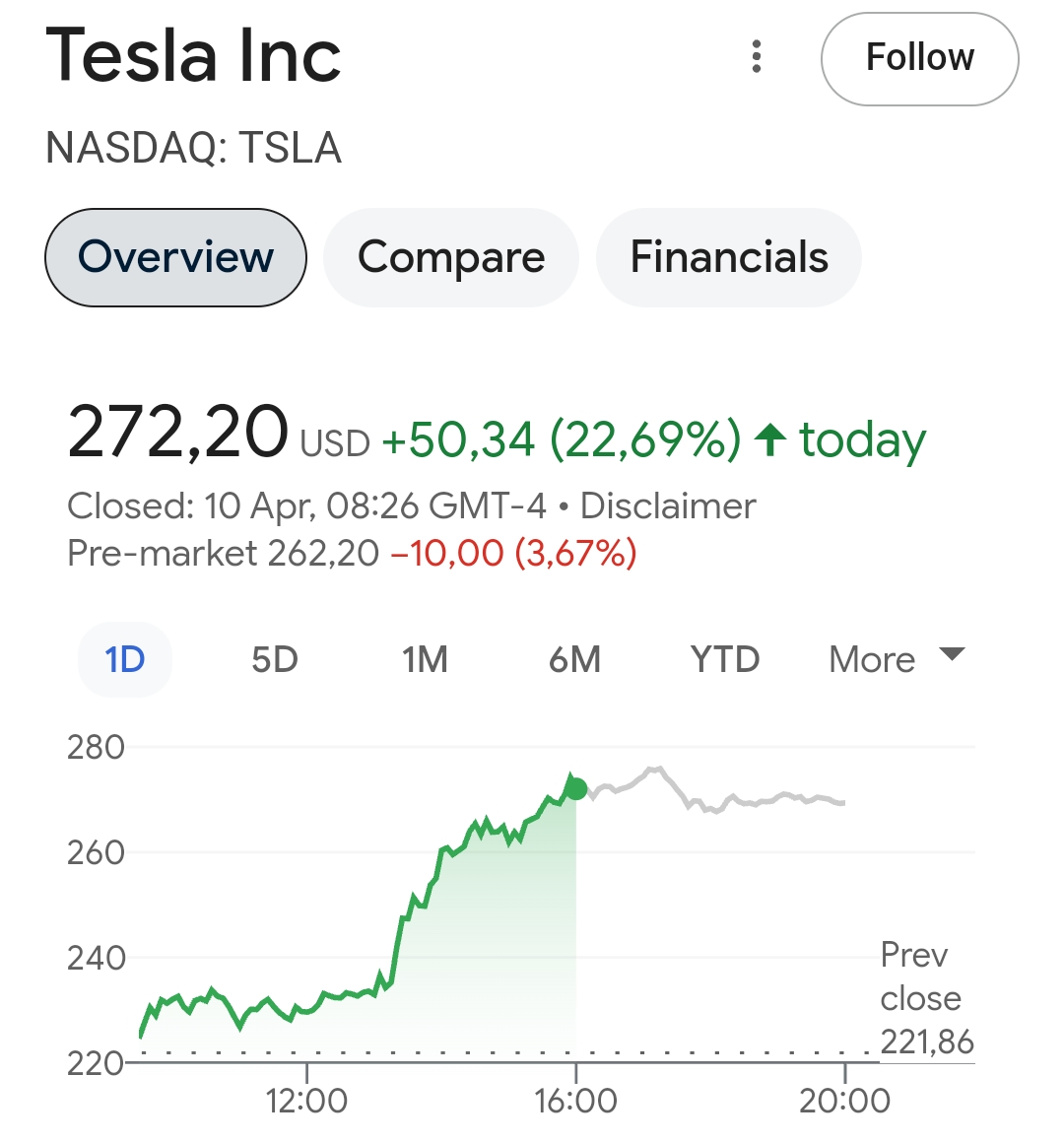Choose the 6M time range
The height and width of the screenshot is (1143, 1064).
click(574, 659)
